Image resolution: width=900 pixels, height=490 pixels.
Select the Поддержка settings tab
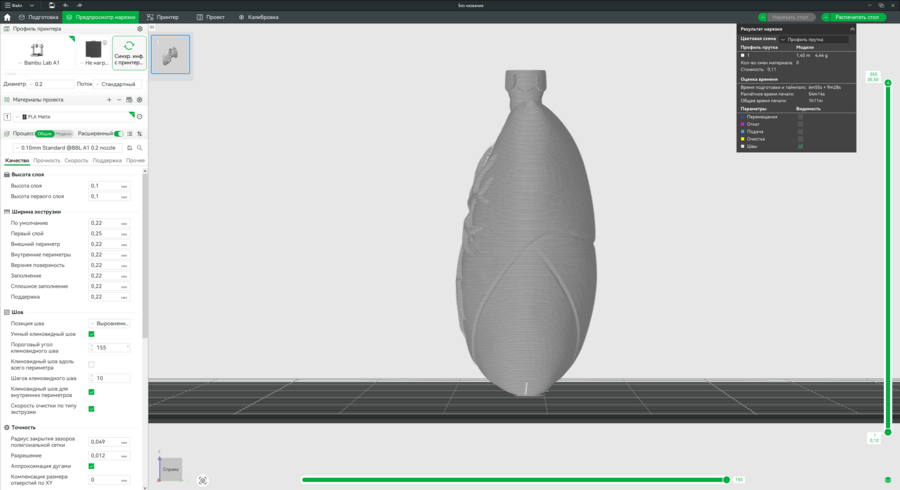107,161
